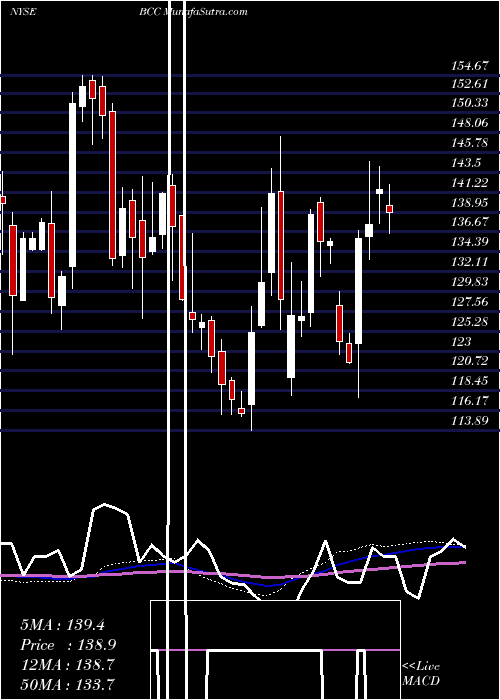Select the 127.56 price level label
The image size is (500, 700).
[470, 302]
